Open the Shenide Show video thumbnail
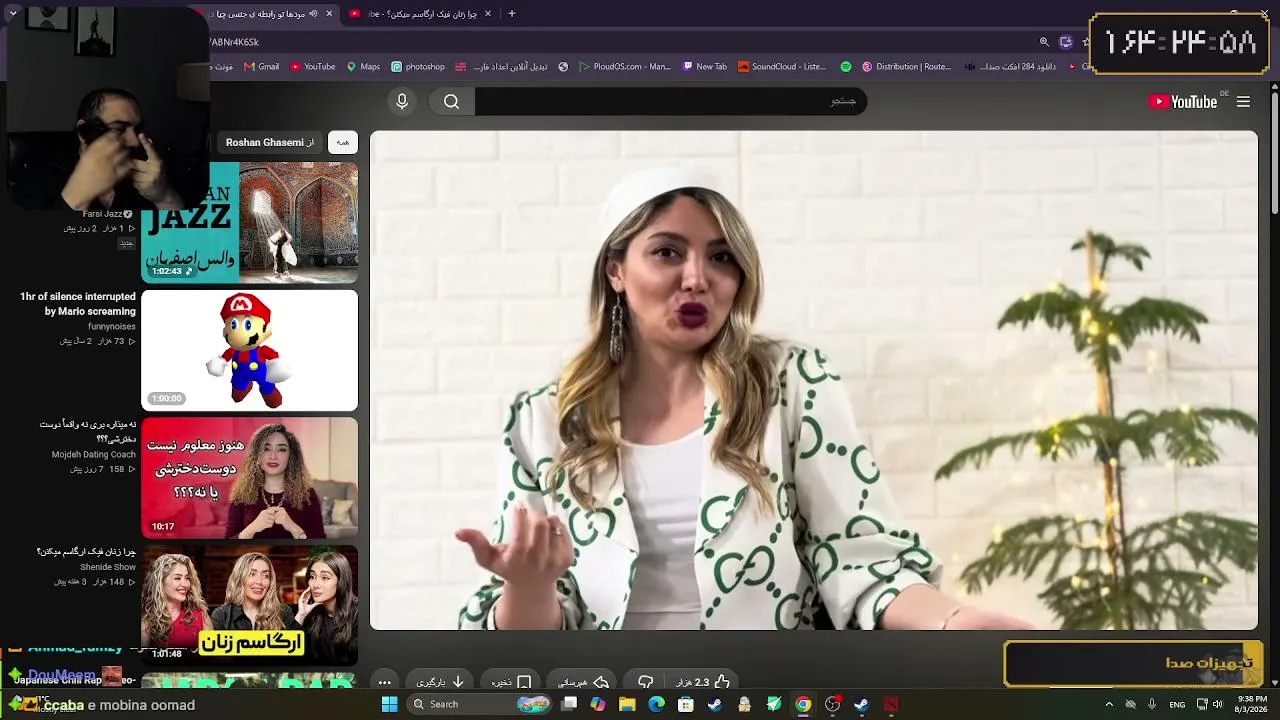This screenshot has width=1280, height=720. tap(249, 605)
